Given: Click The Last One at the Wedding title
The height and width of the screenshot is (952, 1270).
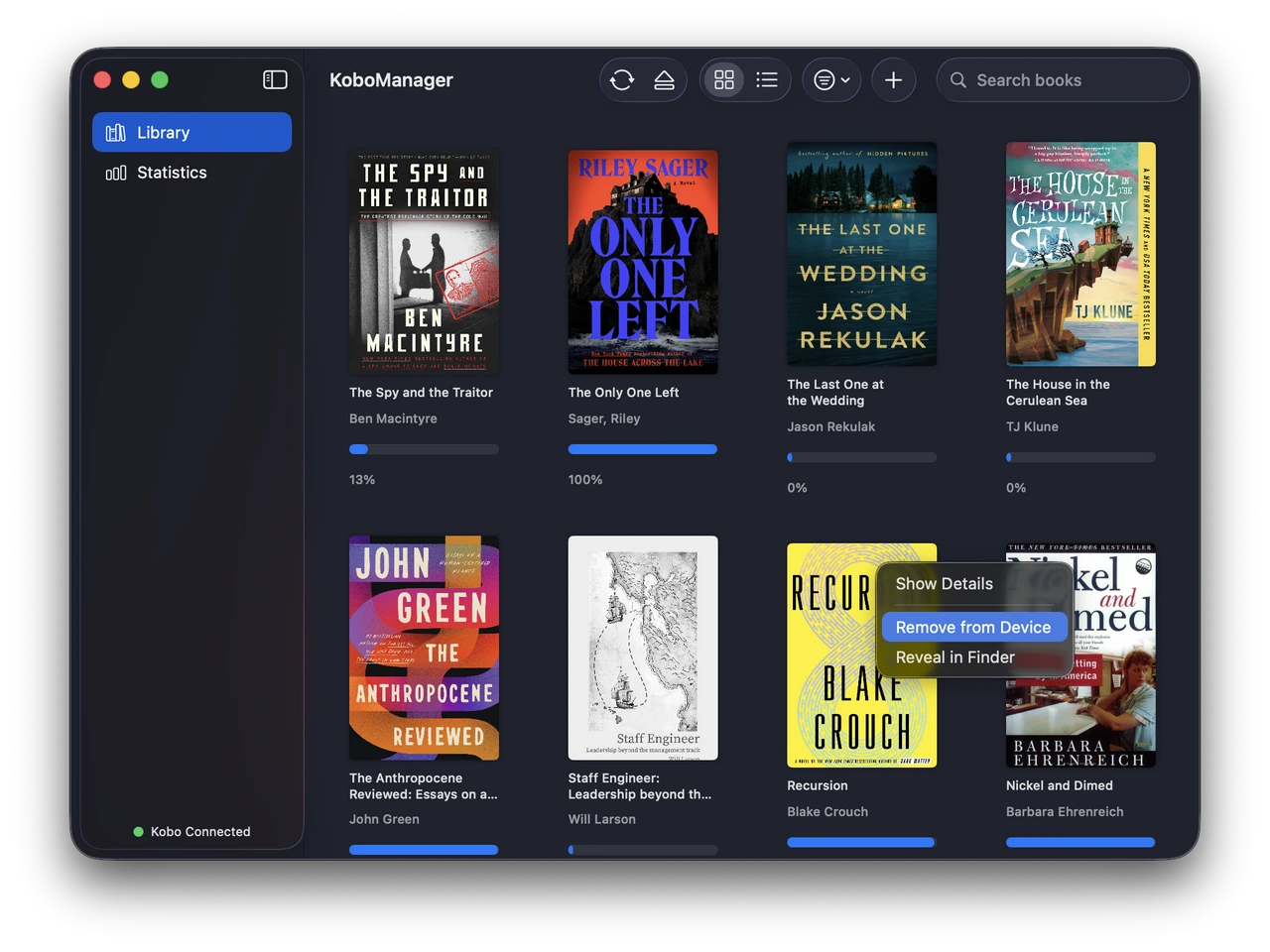Looking at the screenshot, I should pos(835,393).
